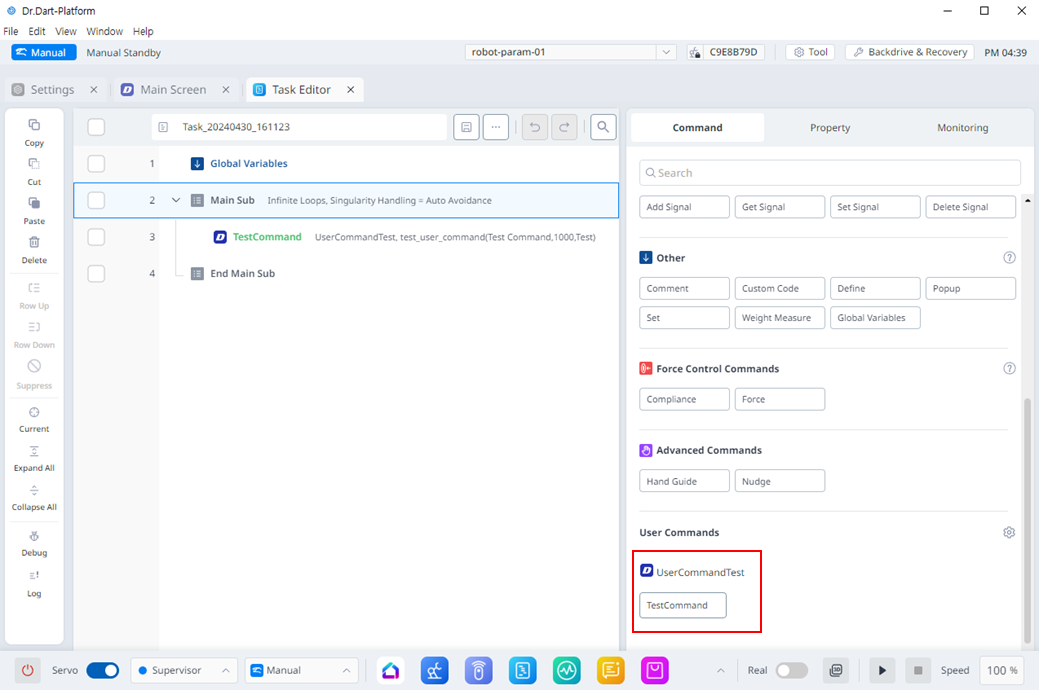Screen dimensions: 1039x690
Task: Click the Backdrive & Recovery button
Action: [910, 52]
